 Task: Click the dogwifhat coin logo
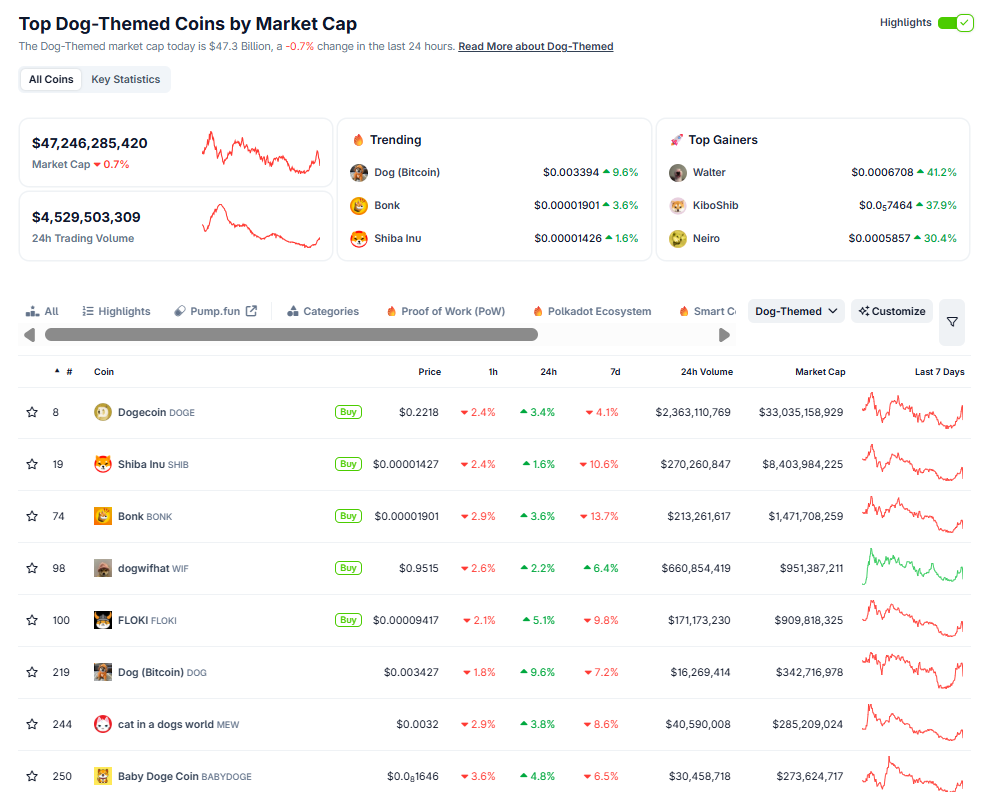coord(103,568)
